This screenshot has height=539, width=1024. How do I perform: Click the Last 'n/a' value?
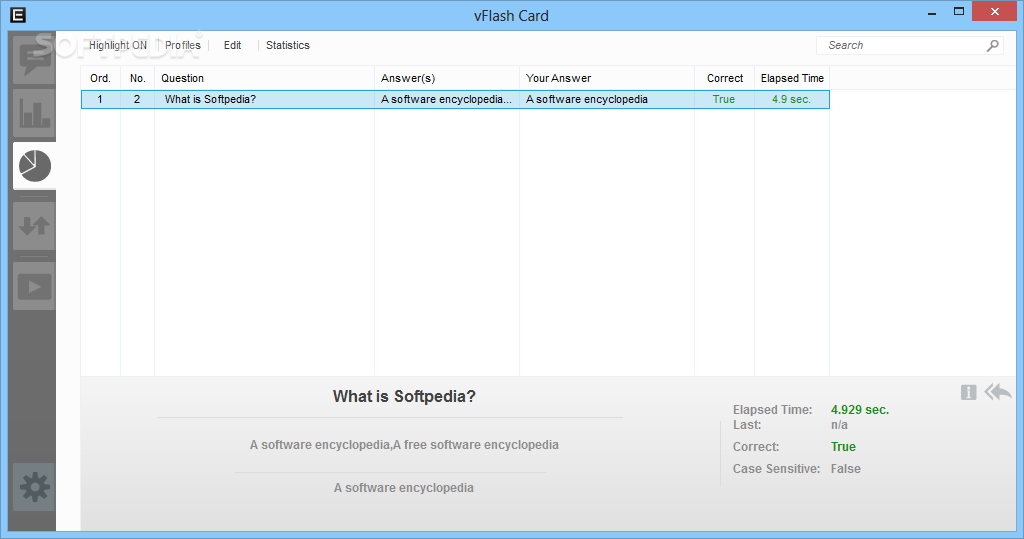pyautogui.click(x=839, y=425)
